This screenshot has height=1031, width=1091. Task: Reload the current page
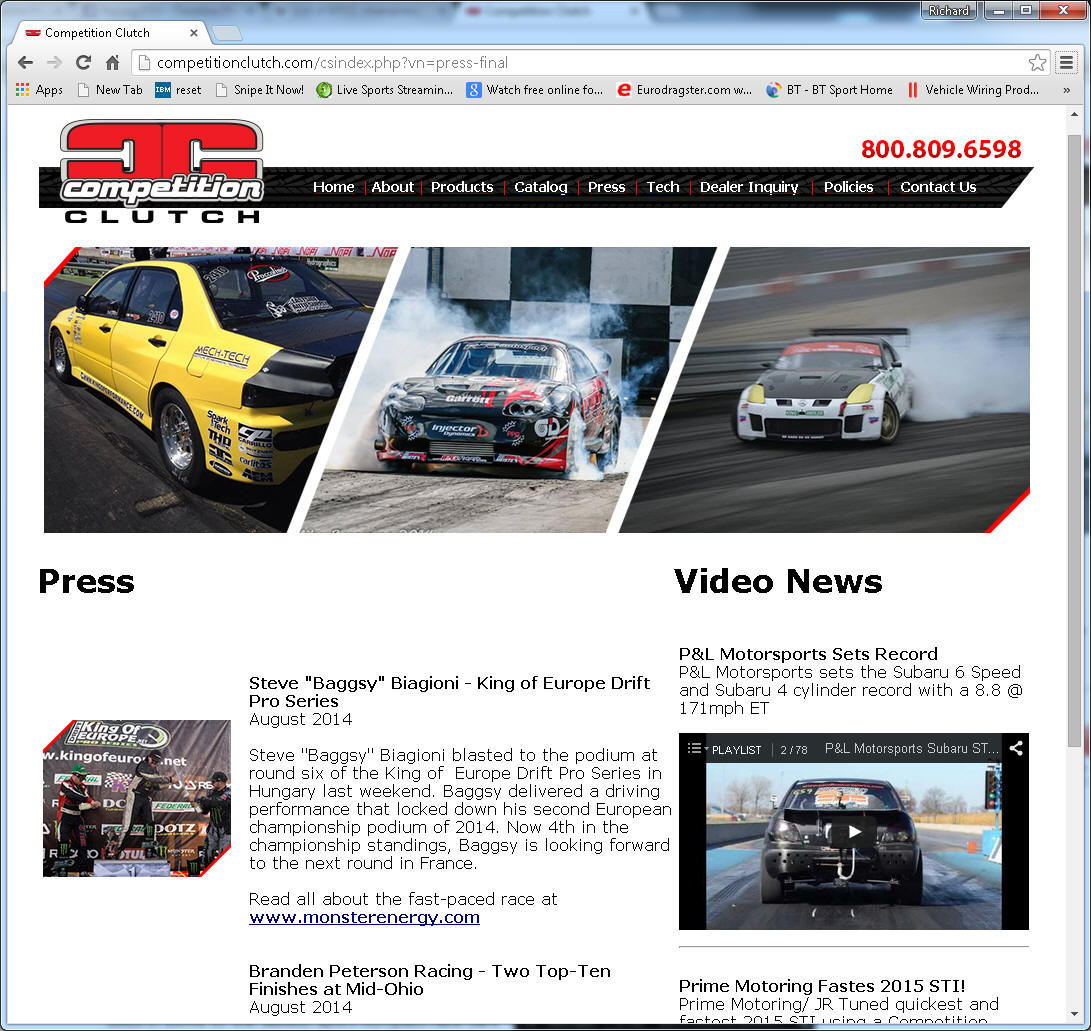pos(83,63)
